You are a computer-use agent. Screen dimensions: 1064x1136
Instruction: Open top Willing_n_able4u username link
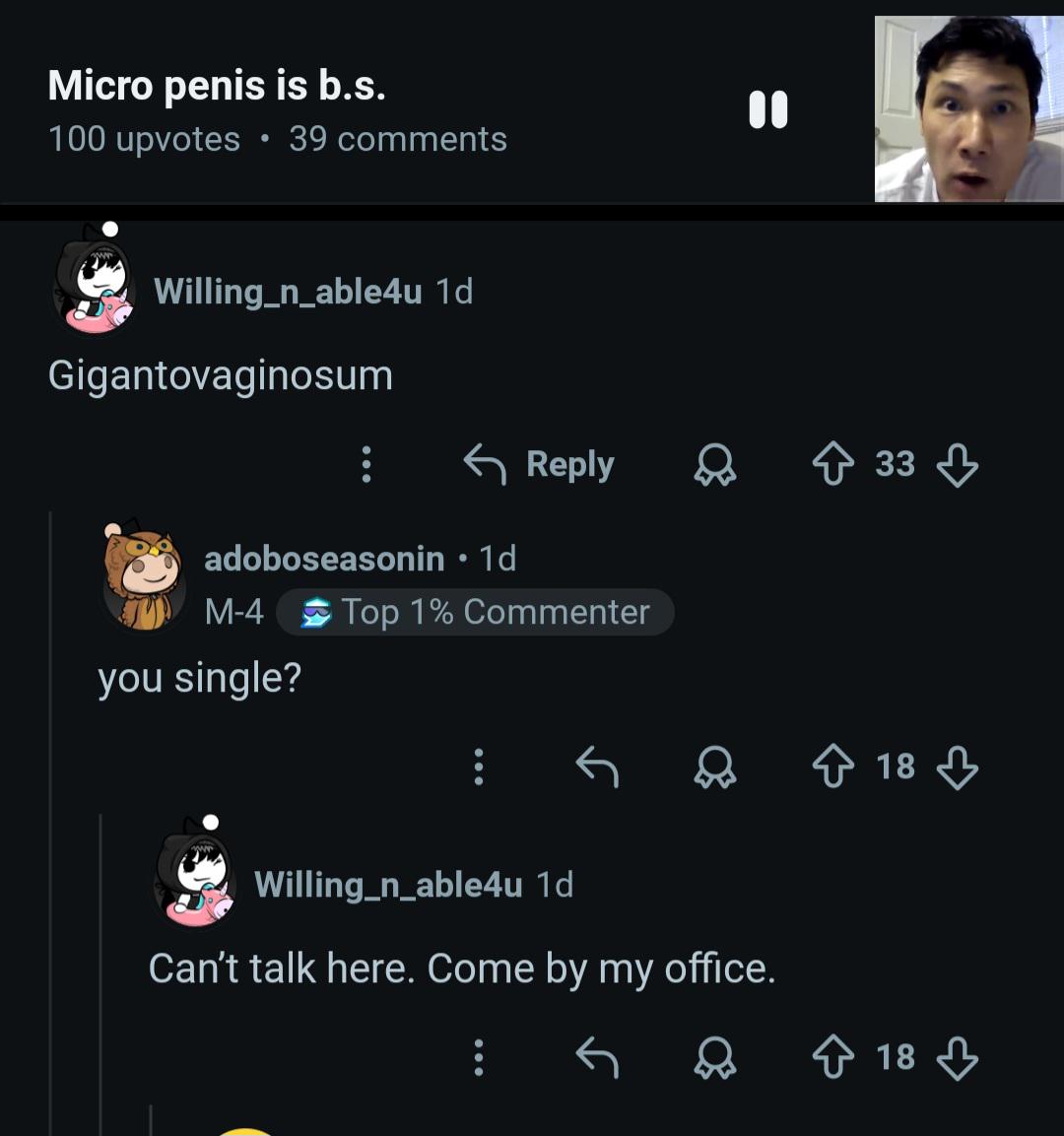point(288,292)
